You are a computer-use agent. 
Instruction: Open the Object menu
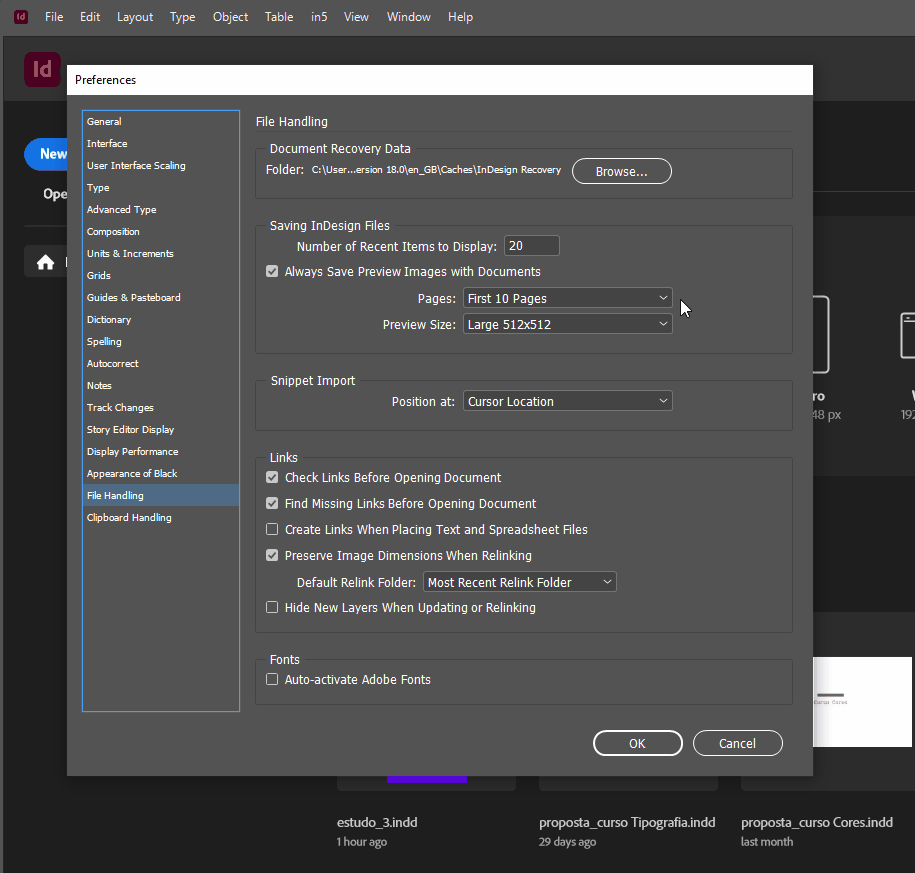(x=231, y=17)
